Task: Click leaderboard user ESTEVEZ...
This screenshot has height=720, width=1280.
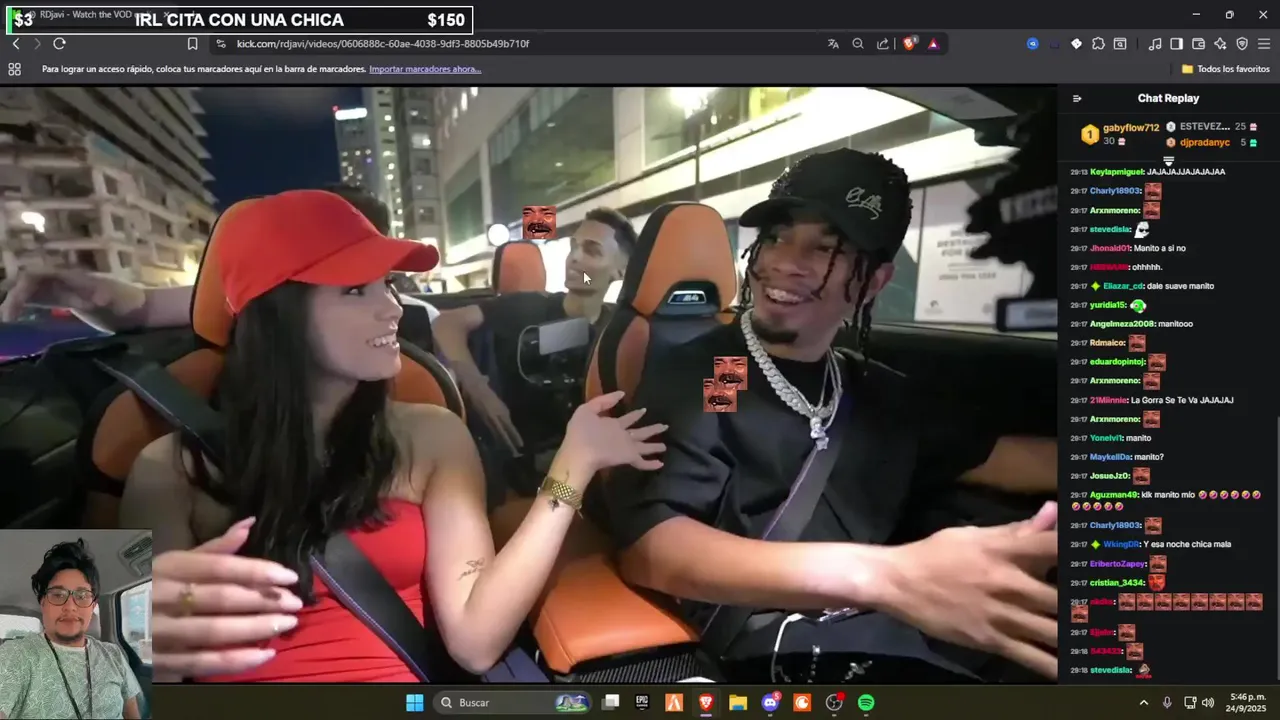Action: 1205,127
